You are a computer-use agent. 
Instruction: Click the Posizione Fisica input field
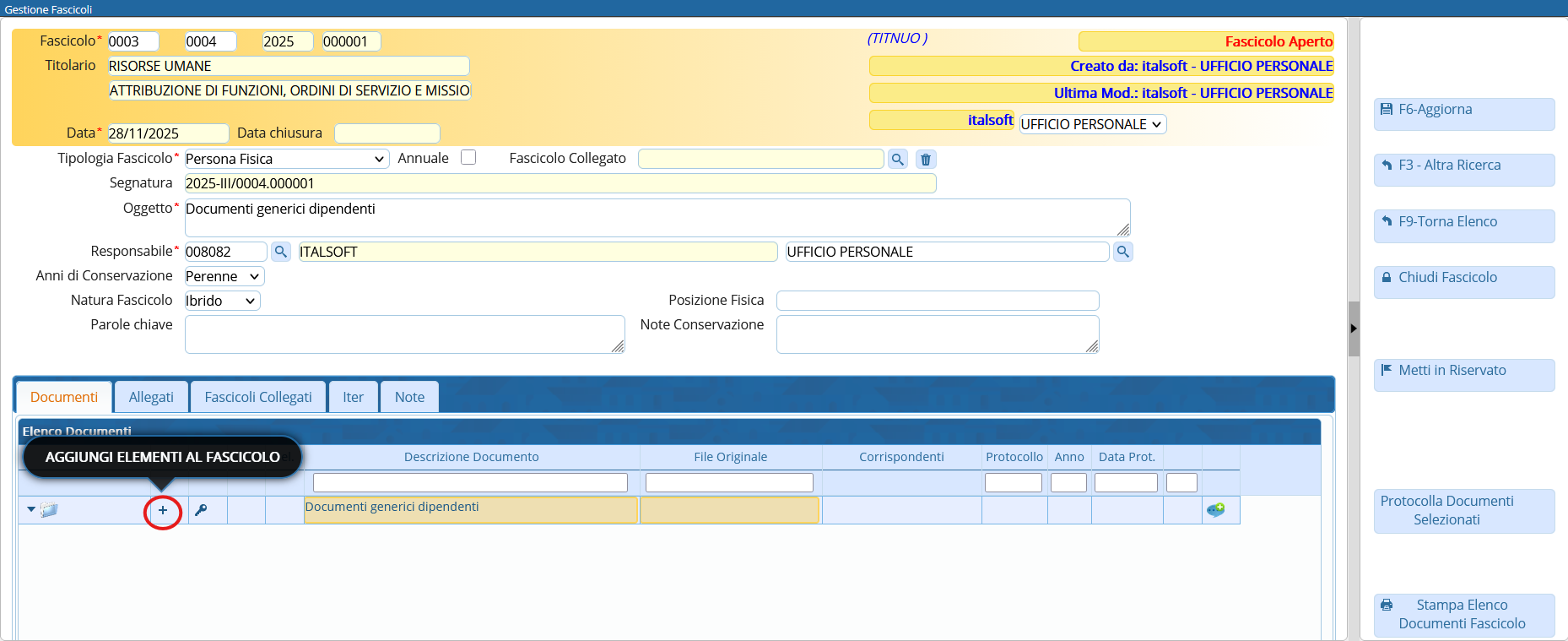point(937,301)
